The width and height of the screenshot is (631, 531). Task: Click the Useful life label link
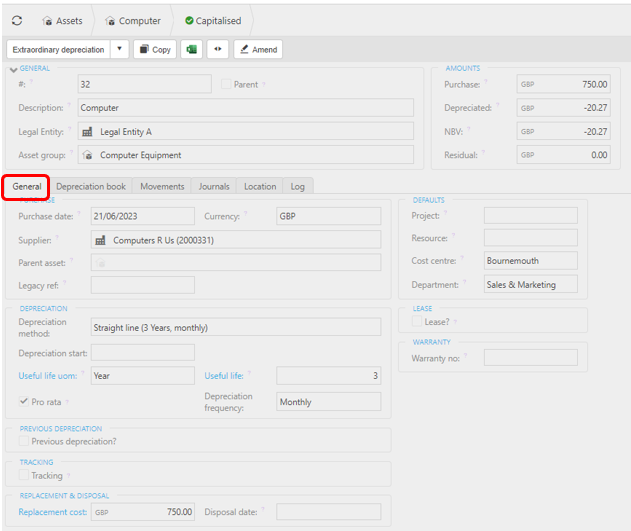click(224, 376)
